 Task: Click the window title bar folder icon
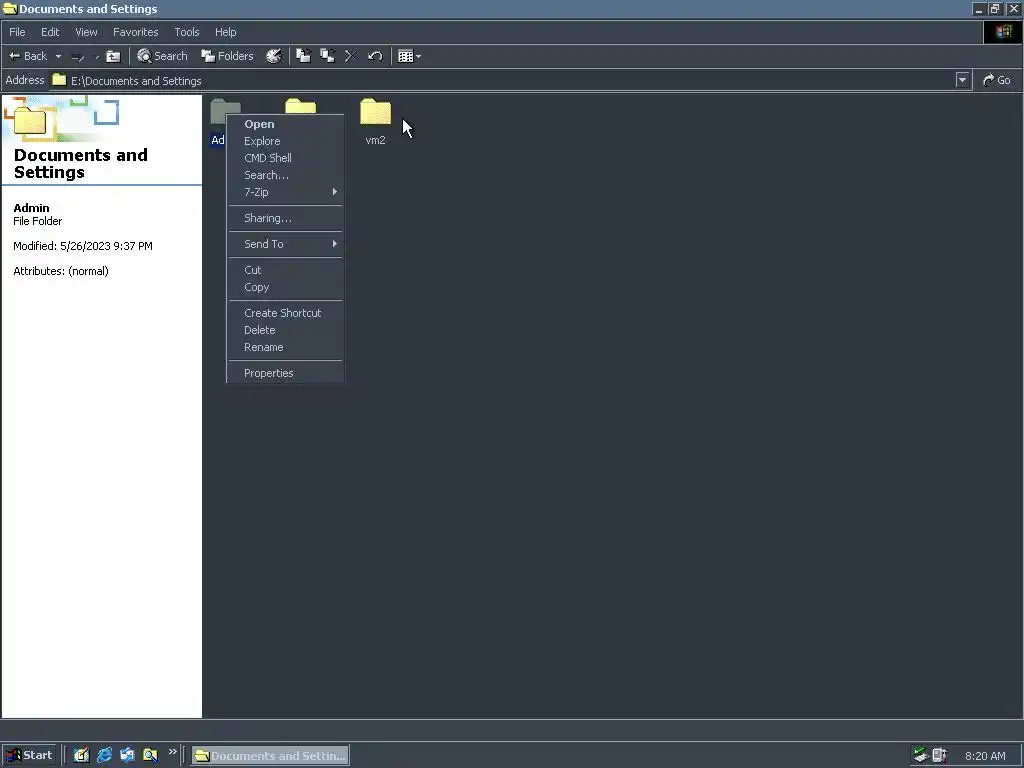pyautogui.click(x=9, y=9)
